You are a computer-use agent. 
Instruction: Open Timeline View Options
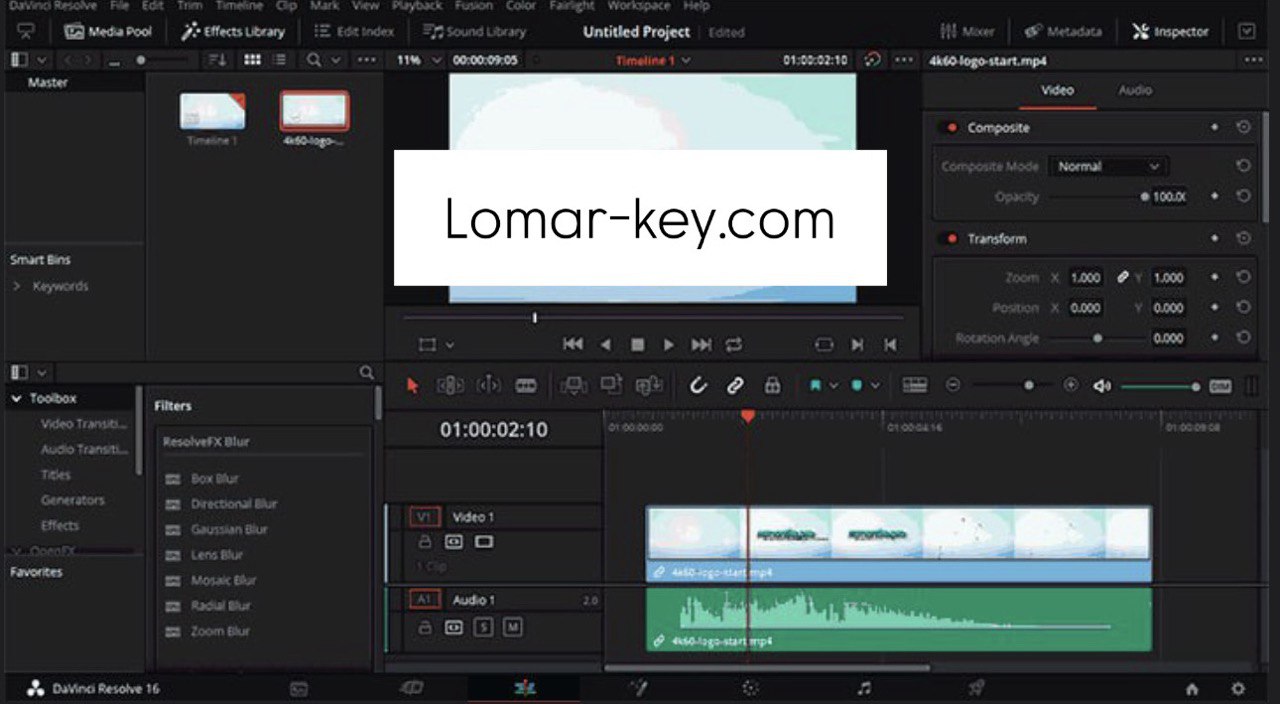pyautogui.click(x=914, y=385)
